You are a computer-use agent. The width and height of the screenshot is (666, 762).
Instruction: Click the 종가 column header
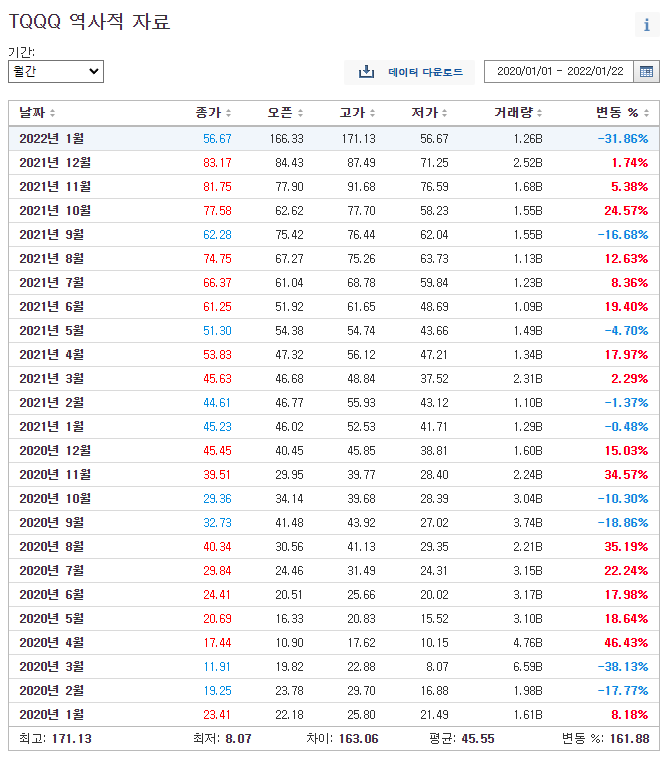coord(209,113)
